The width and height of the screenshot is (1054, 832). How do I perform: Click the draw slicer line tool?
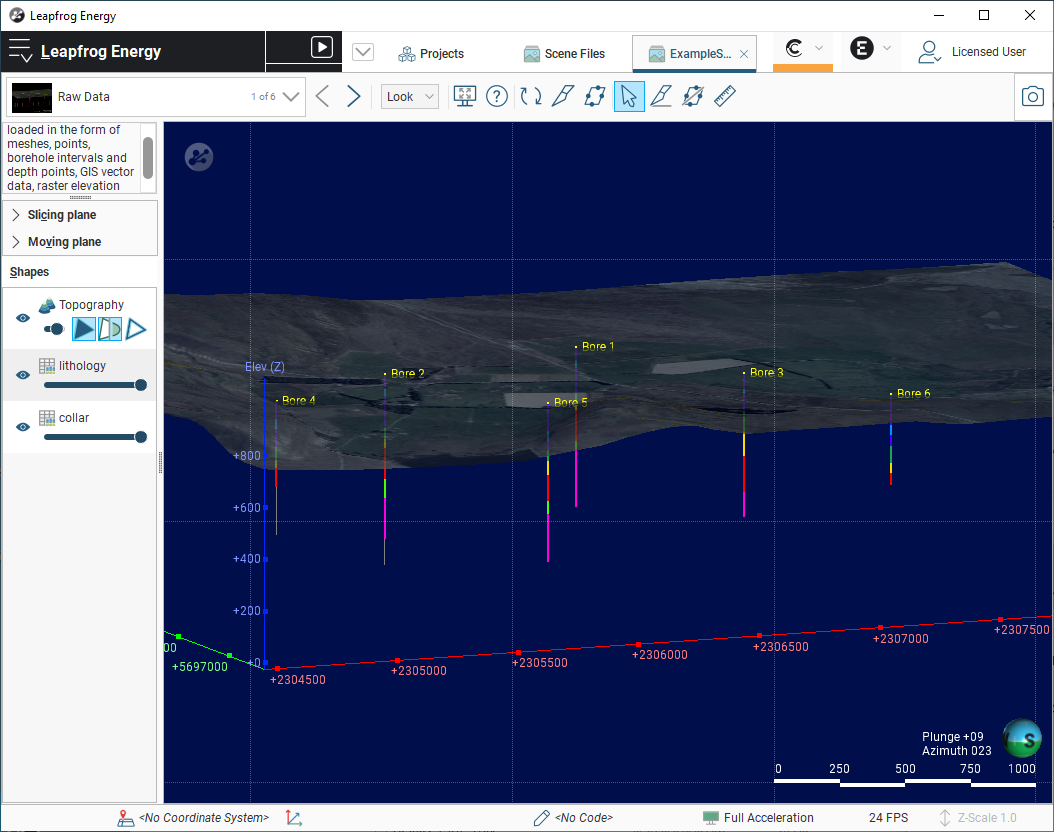563,96
